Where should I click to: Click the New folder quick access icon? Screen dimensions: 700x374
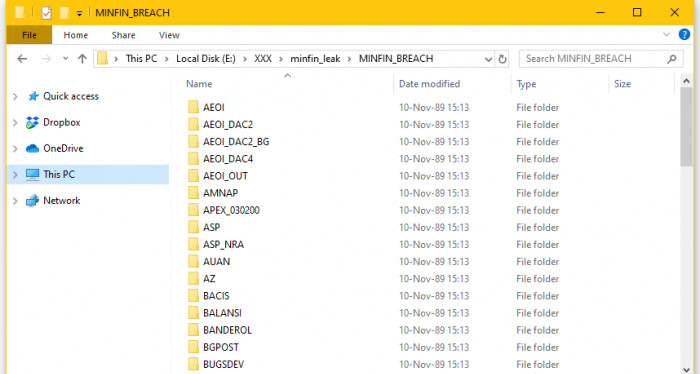pos(64,12)
